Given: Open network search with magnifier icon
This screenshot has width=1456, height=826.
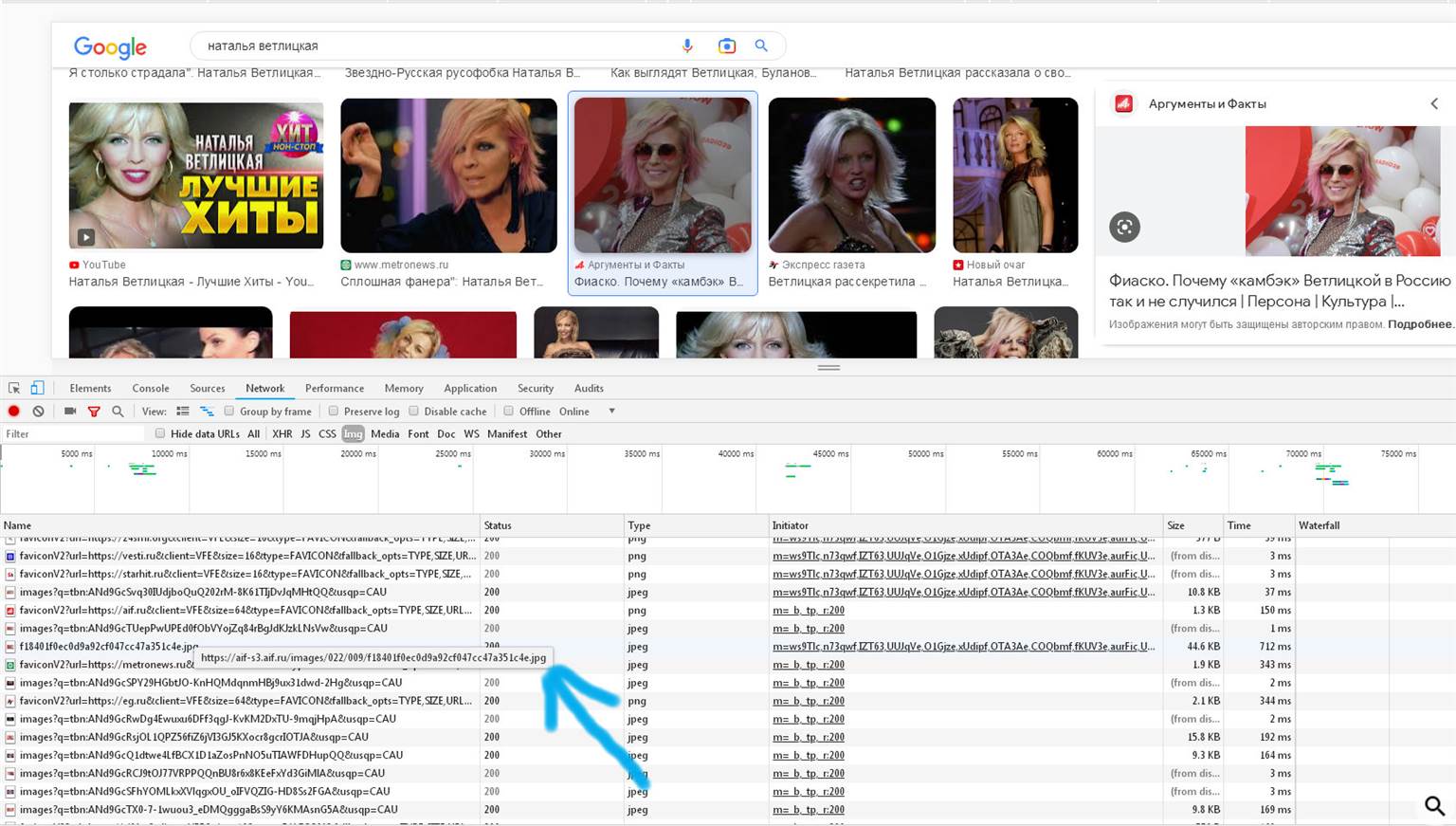Looking at the screenshot, I should point(118,412).
